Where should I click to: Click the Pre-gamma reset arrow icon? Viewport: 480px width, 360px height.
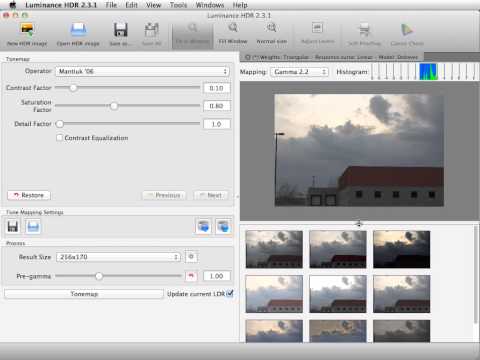tap(191, 276)
